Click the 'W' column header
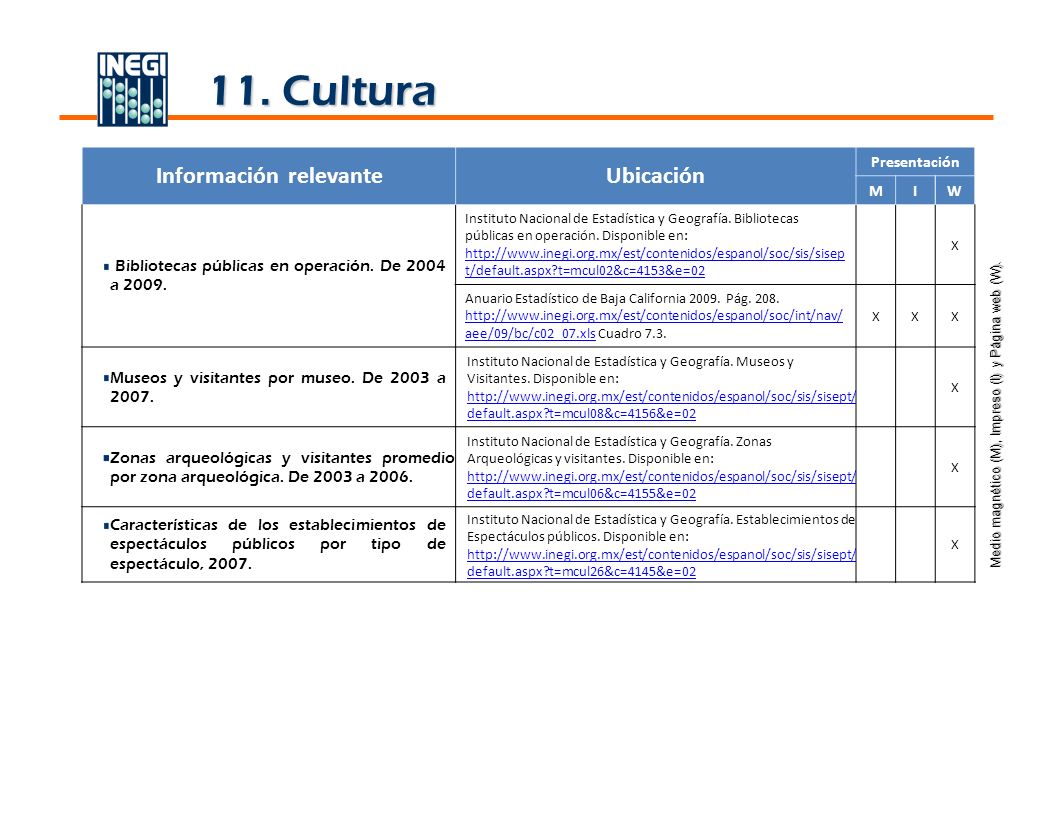The height and width of the screenshot is (816, 1054). click(955, 191)
